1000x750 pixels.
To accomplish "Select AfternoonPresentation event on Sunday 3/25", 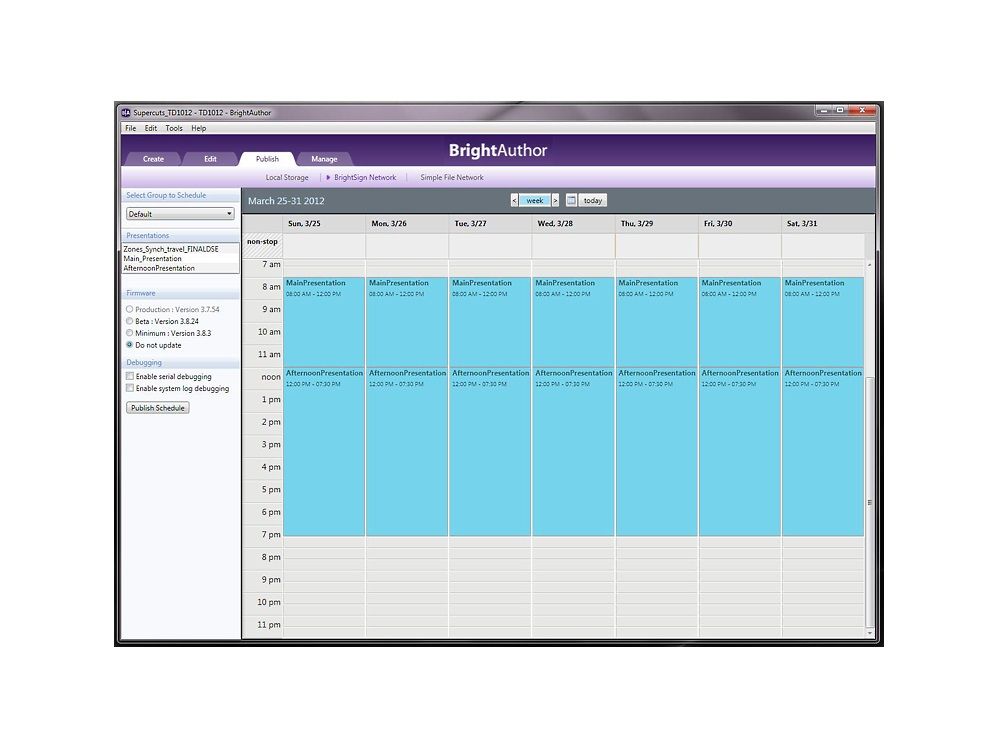I will click(324, 452).
